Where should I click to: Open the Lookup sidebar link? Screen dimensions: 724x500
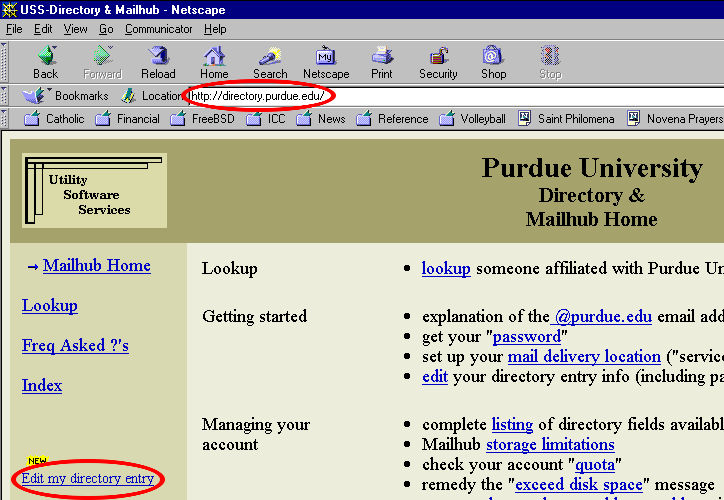(x=49, y=306)
